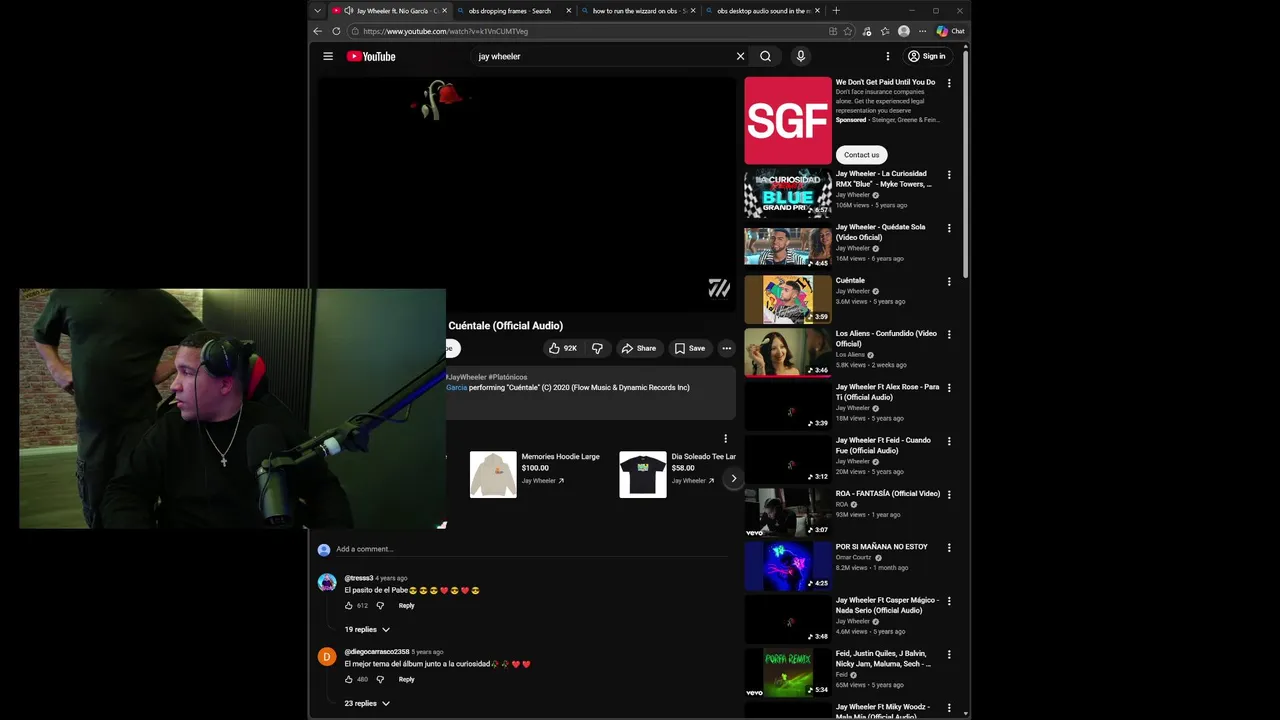This screenshot has height=720, width=1280.
Task: Dislike the comment by @tresss3
Action: click(x=380, y=605)
